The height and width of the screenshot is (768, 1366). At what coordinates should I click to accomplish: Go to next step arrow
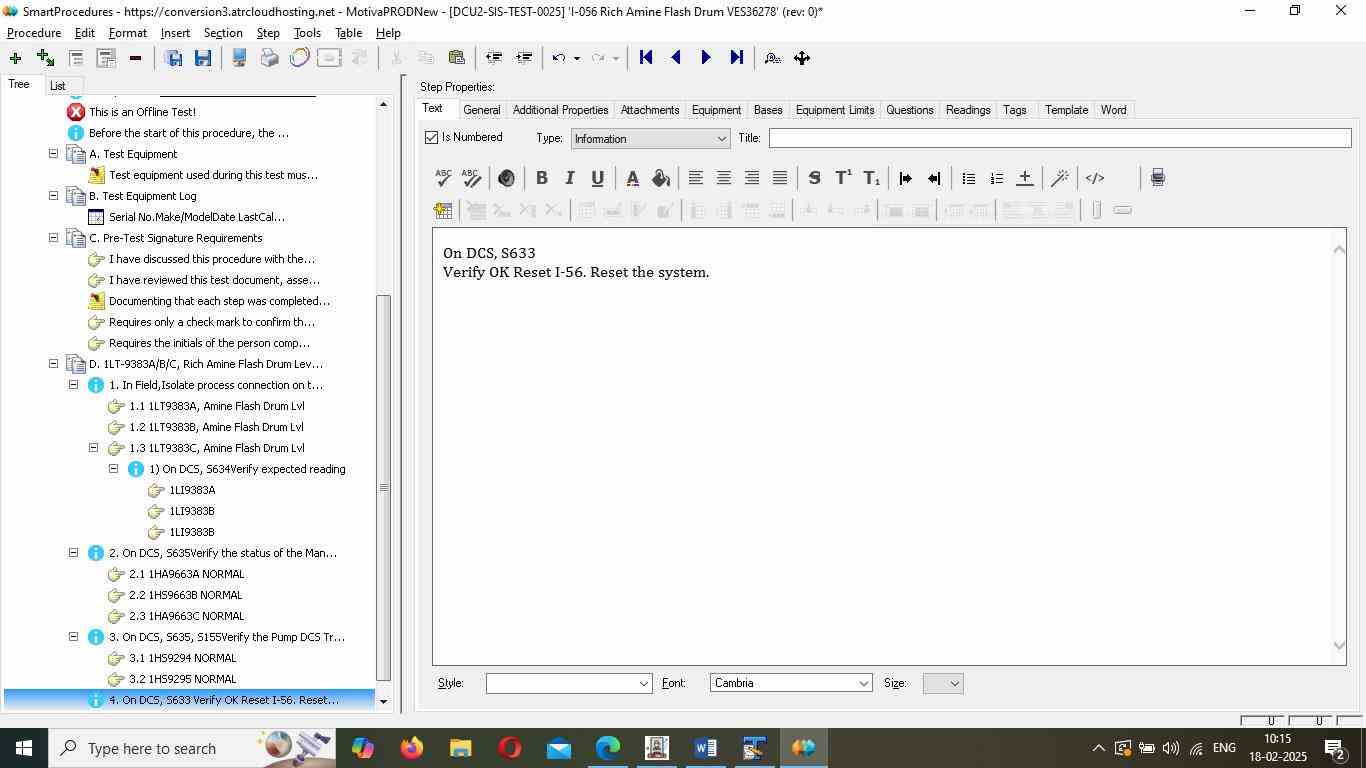(x=706, y=58)
